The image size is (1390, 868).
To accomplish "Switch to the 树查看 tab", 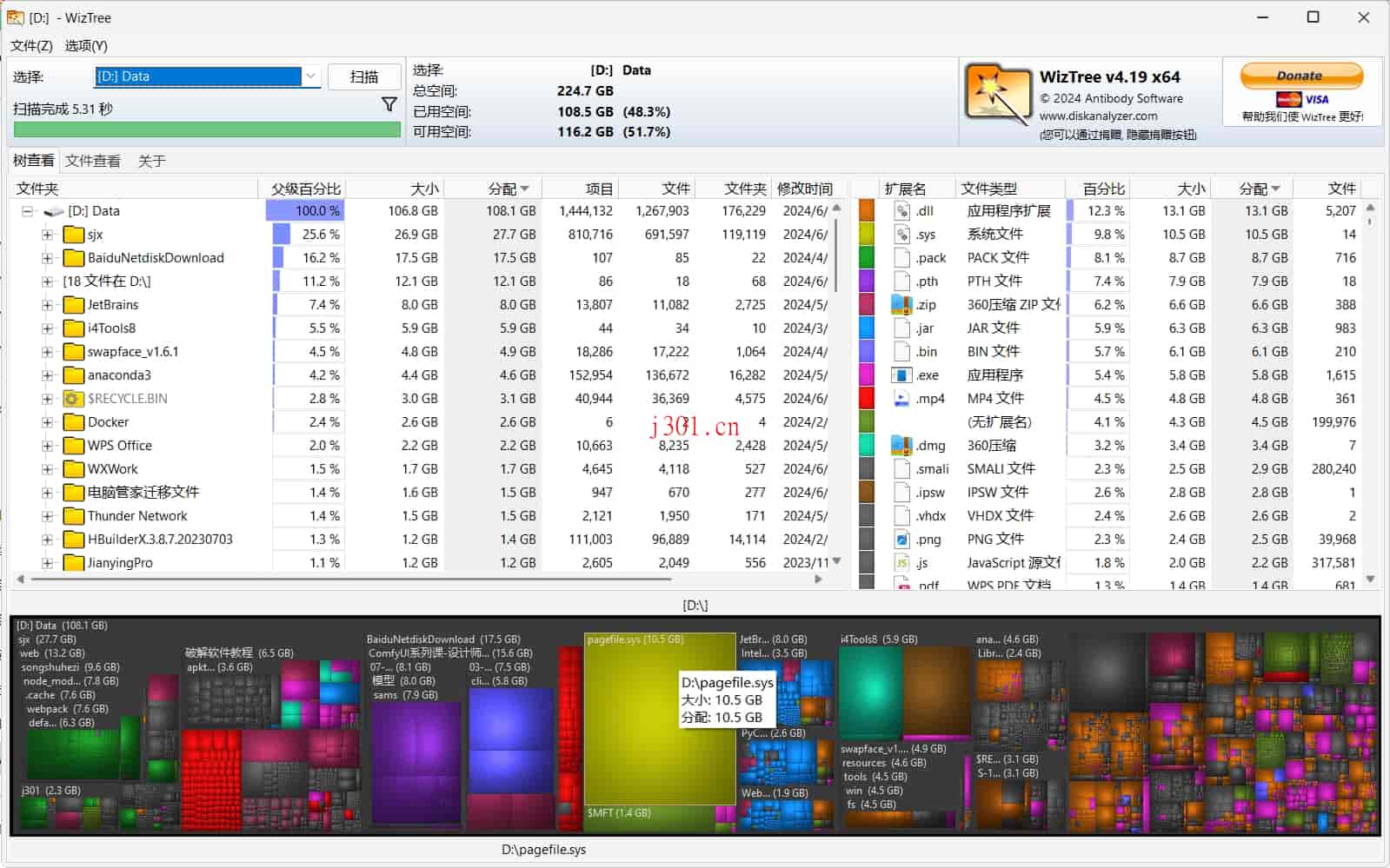I will pos(33,161).
